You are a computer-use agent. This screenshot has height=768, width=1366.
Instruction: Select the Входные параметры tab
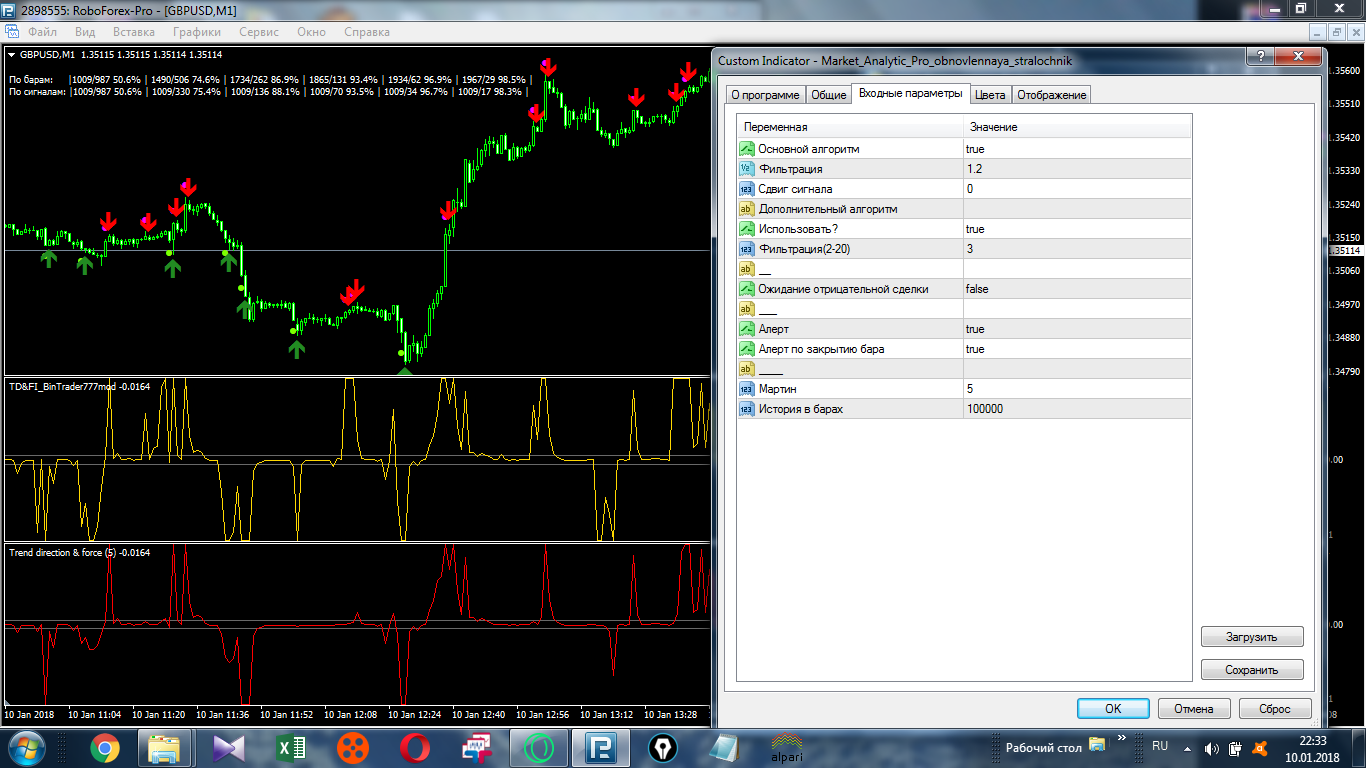point(911,93)
